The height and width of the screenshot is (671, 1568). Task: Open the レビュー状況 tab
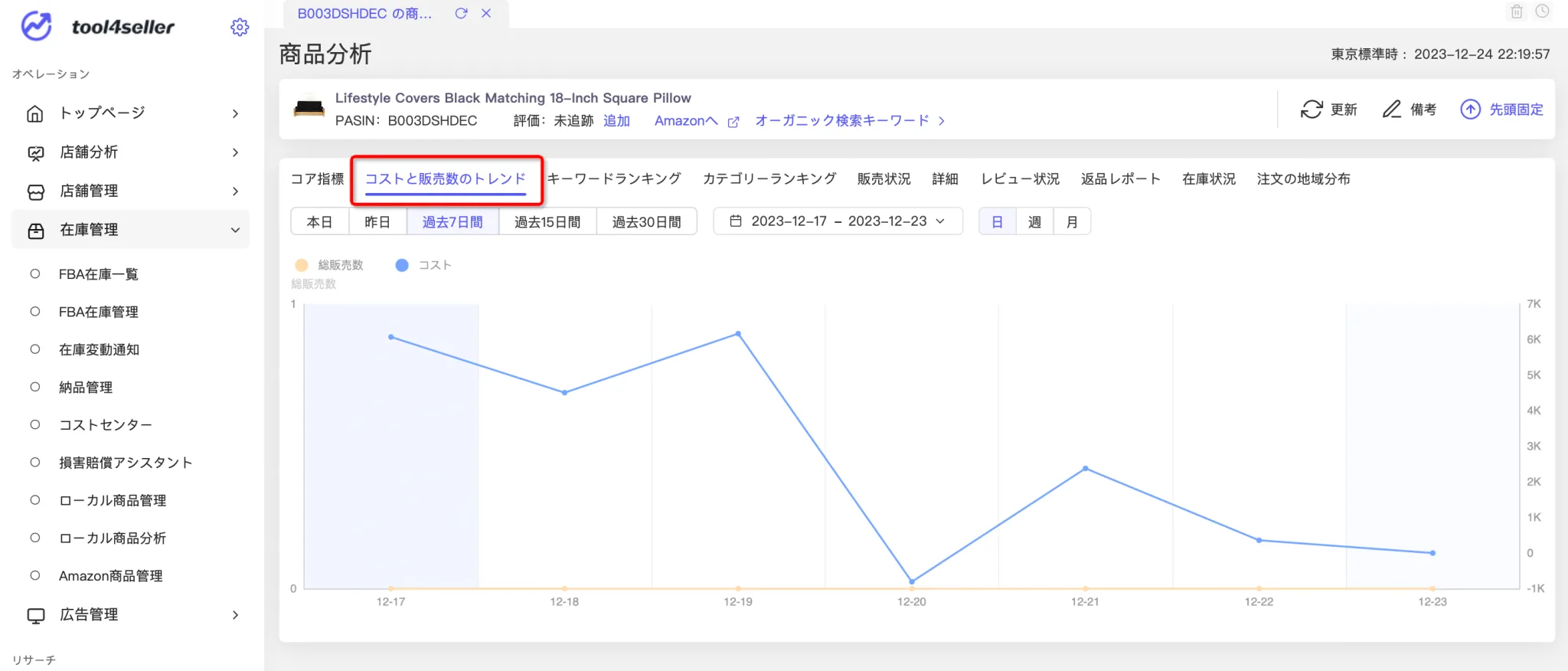pos(1020,178)
